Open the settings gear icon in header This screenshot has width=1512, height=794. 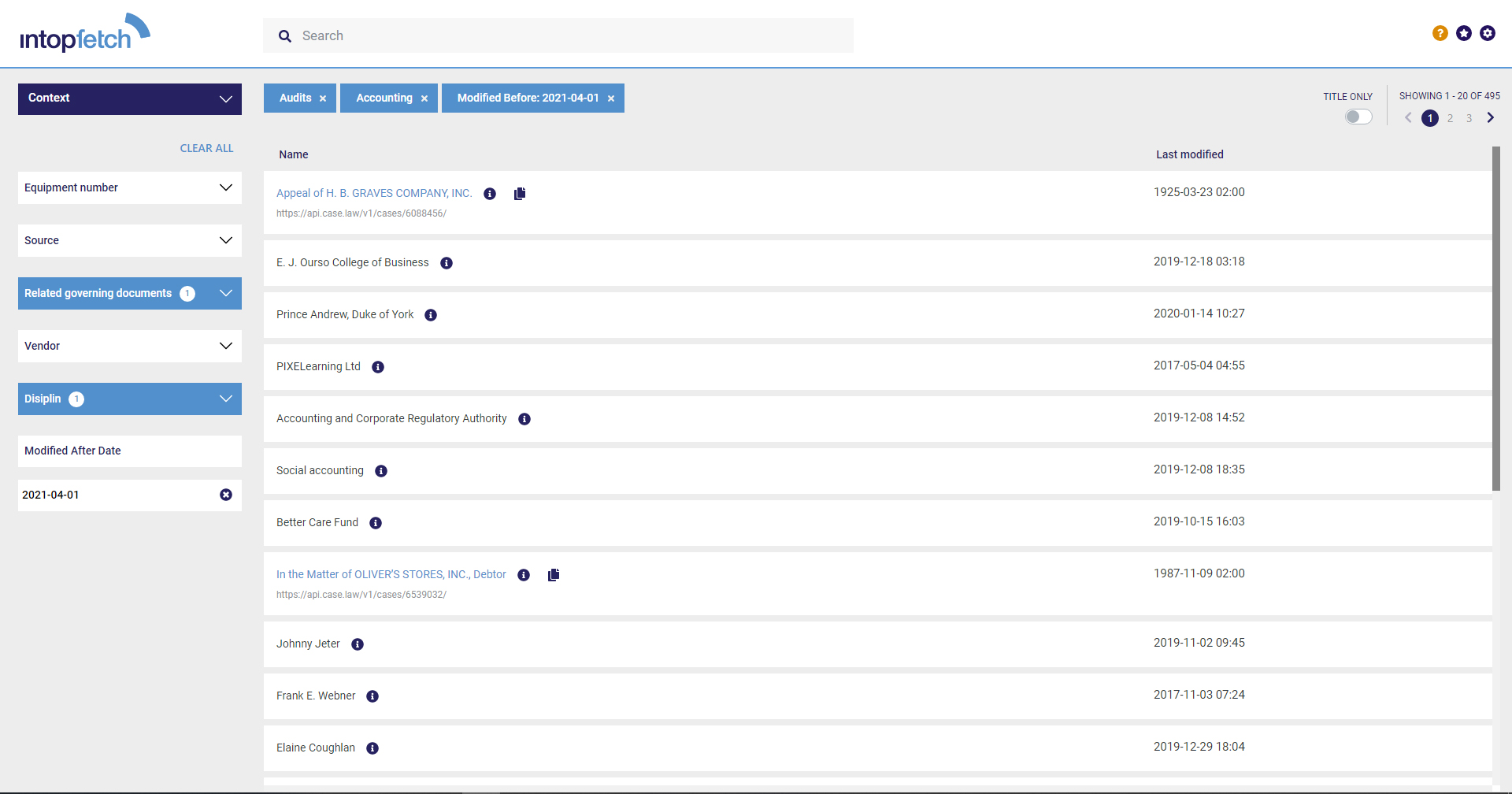click(x=1488, y=33)
